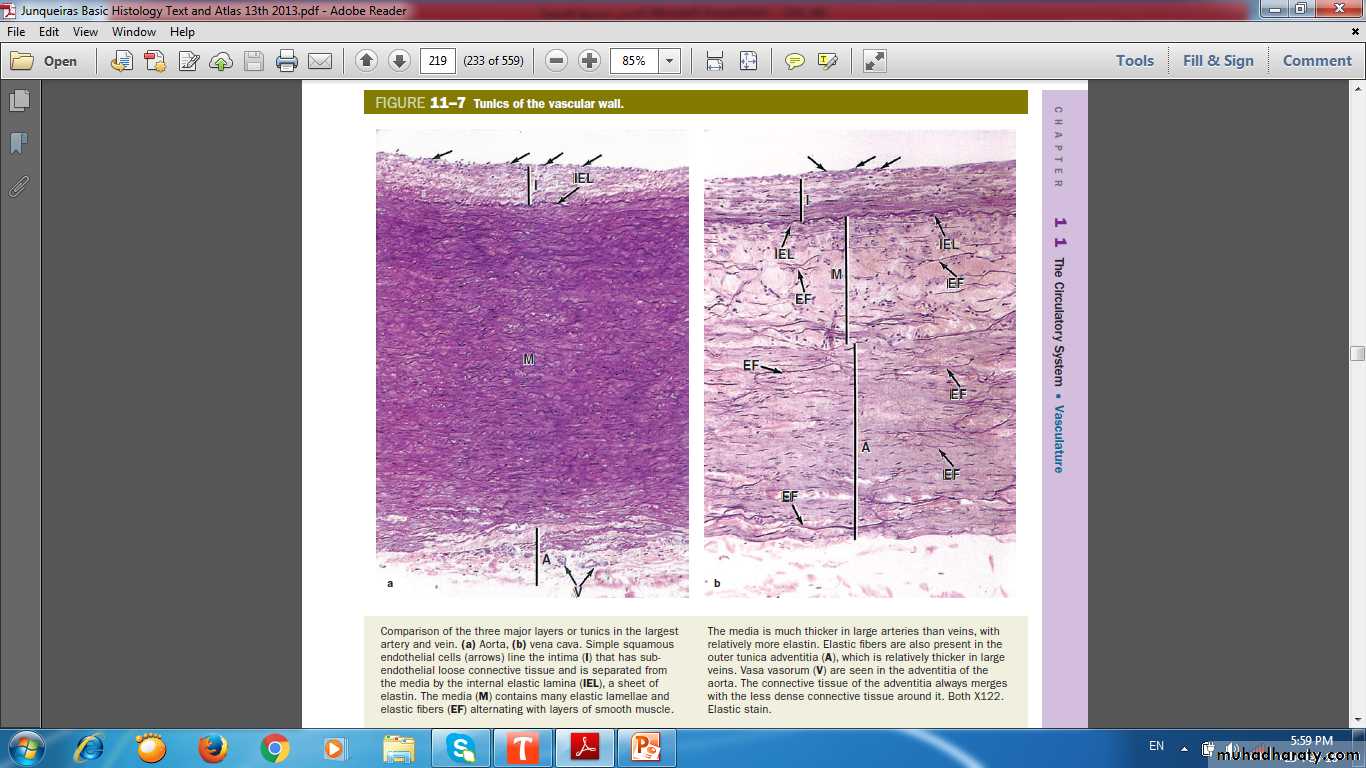Open the Page Thumbnails side panel
This screenshot has width=1366, height=768.
(x=19, y=101)
